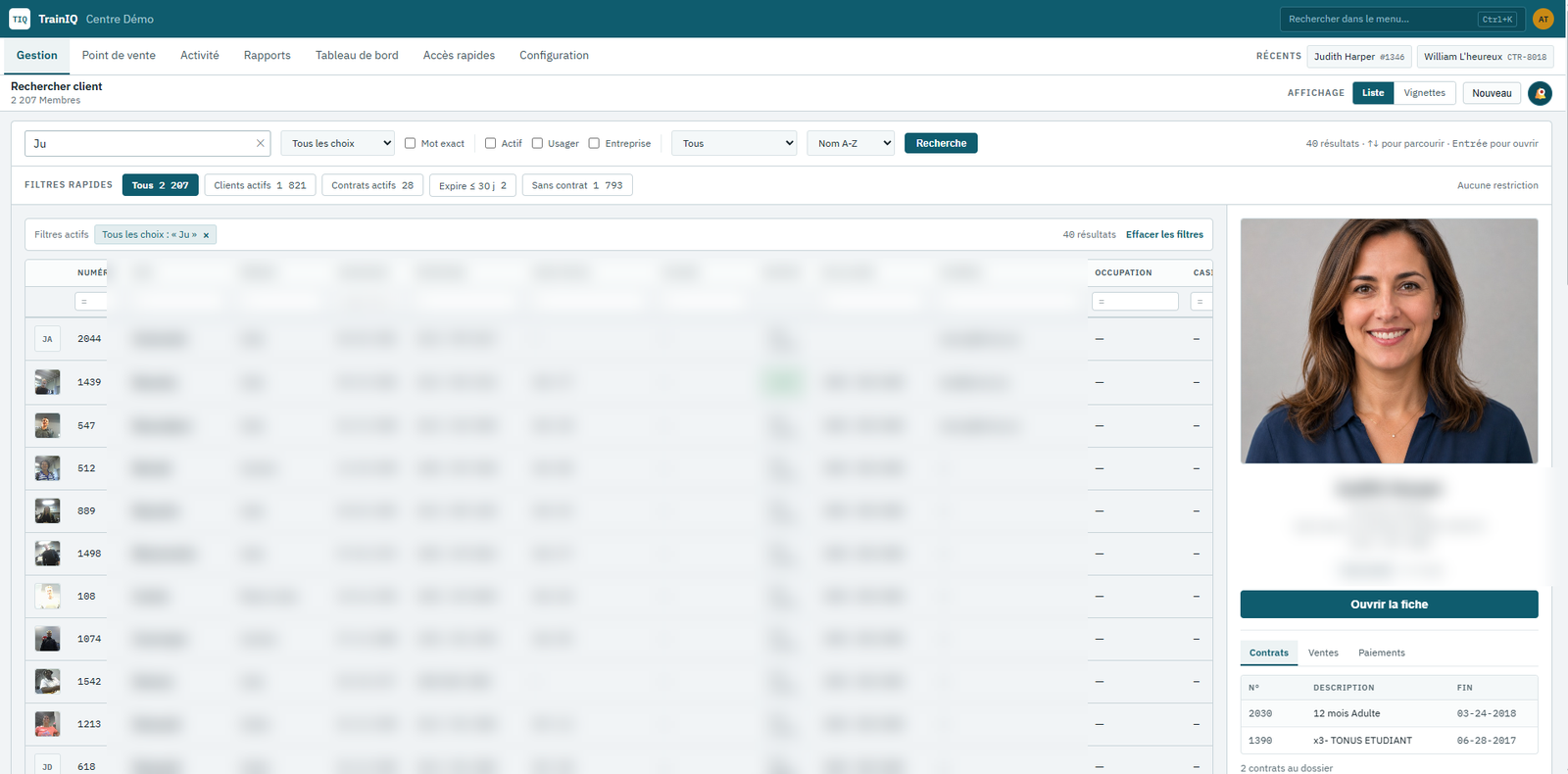Open the Activité menu

[200, 56]
